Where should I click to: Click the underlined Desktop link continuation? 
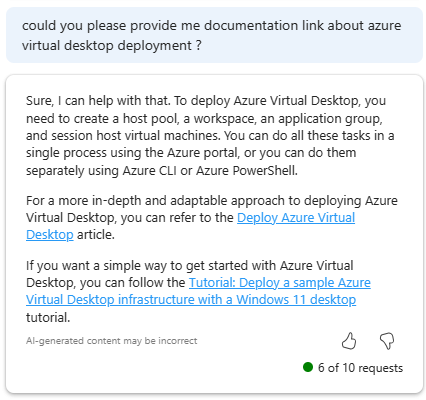pos(50,234)
